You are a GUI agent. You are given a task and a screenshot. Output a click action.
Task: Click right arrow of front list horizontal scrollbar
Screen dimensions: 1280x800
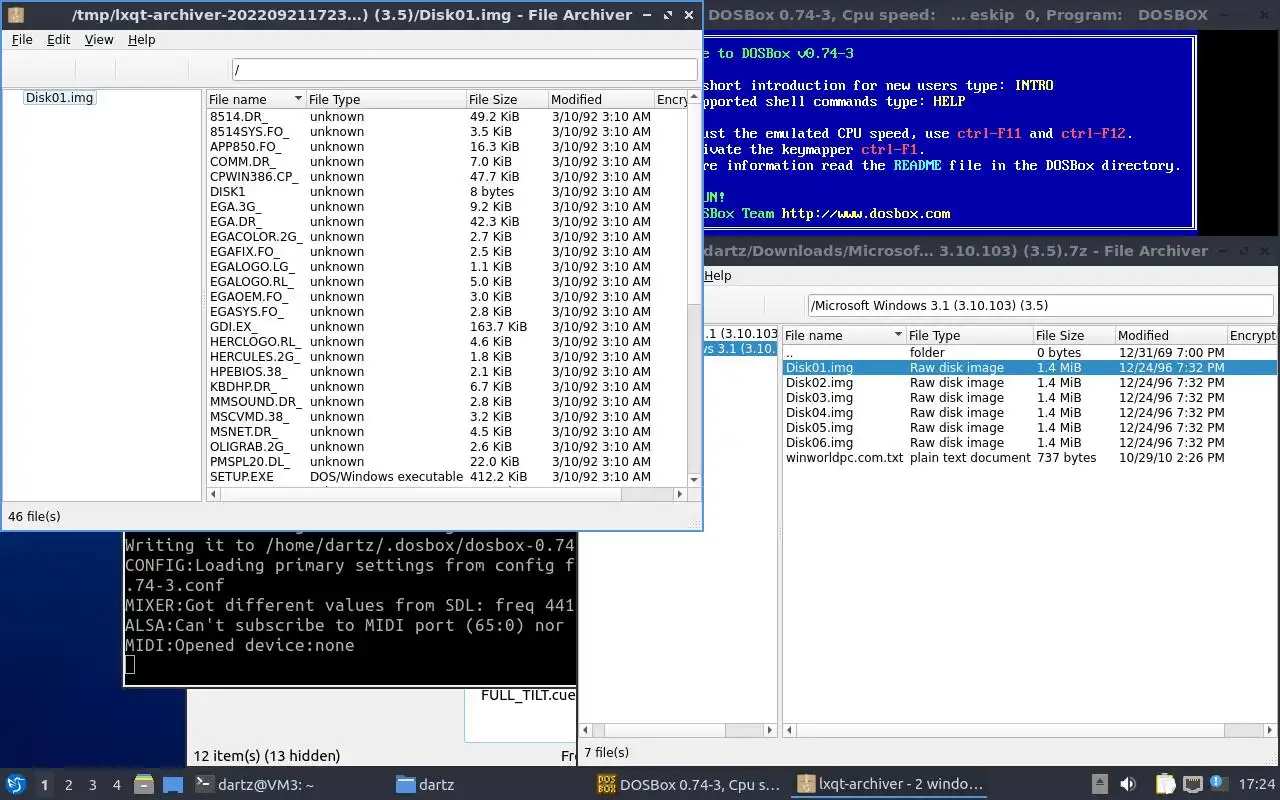[x=680, y=494]
